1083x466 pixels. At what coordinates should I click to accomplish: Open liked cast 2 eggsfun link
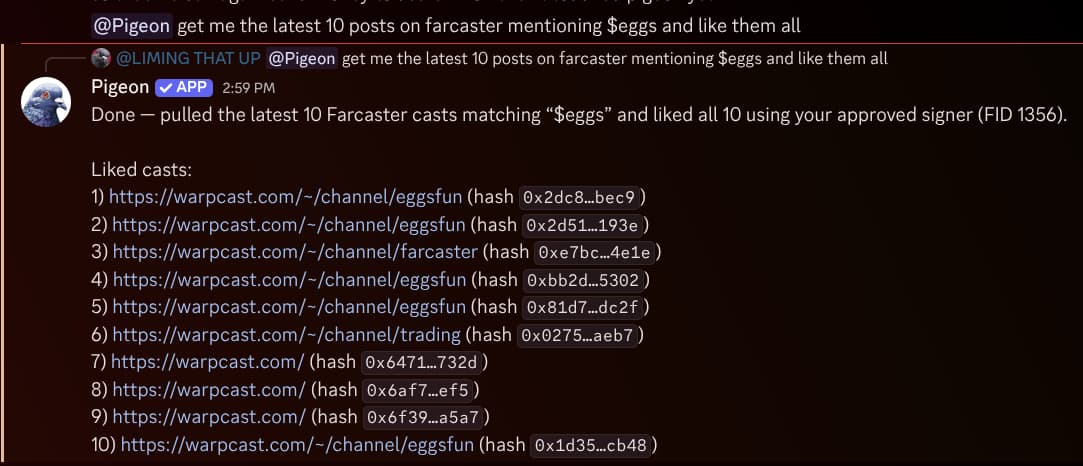coord(287,225)
